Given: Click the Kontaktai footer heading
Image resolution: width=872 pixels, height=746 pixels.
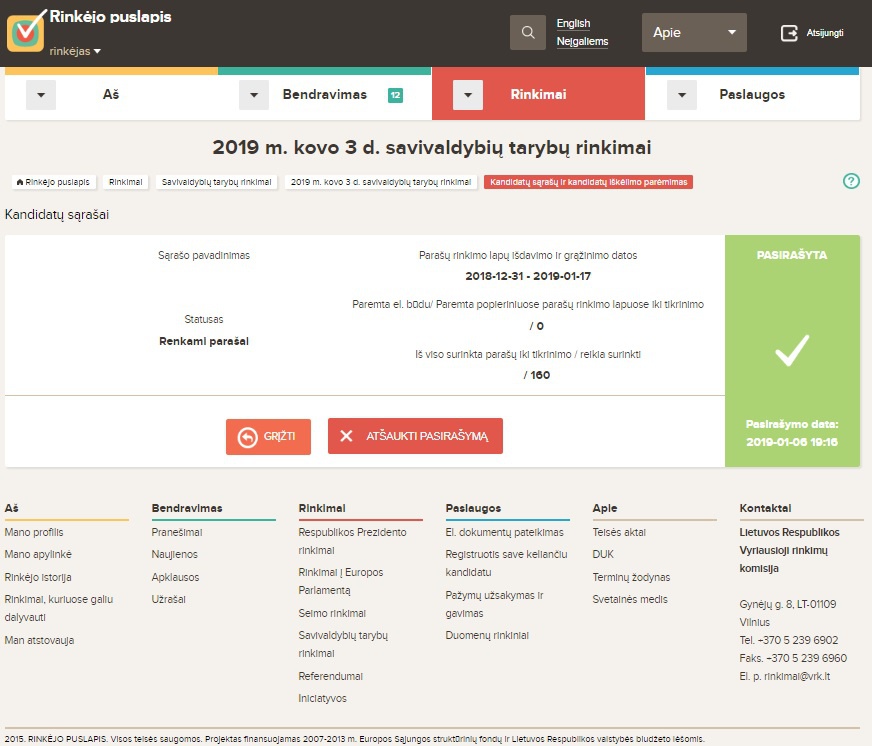Looking at the screenshot, I should coord(765,508).
